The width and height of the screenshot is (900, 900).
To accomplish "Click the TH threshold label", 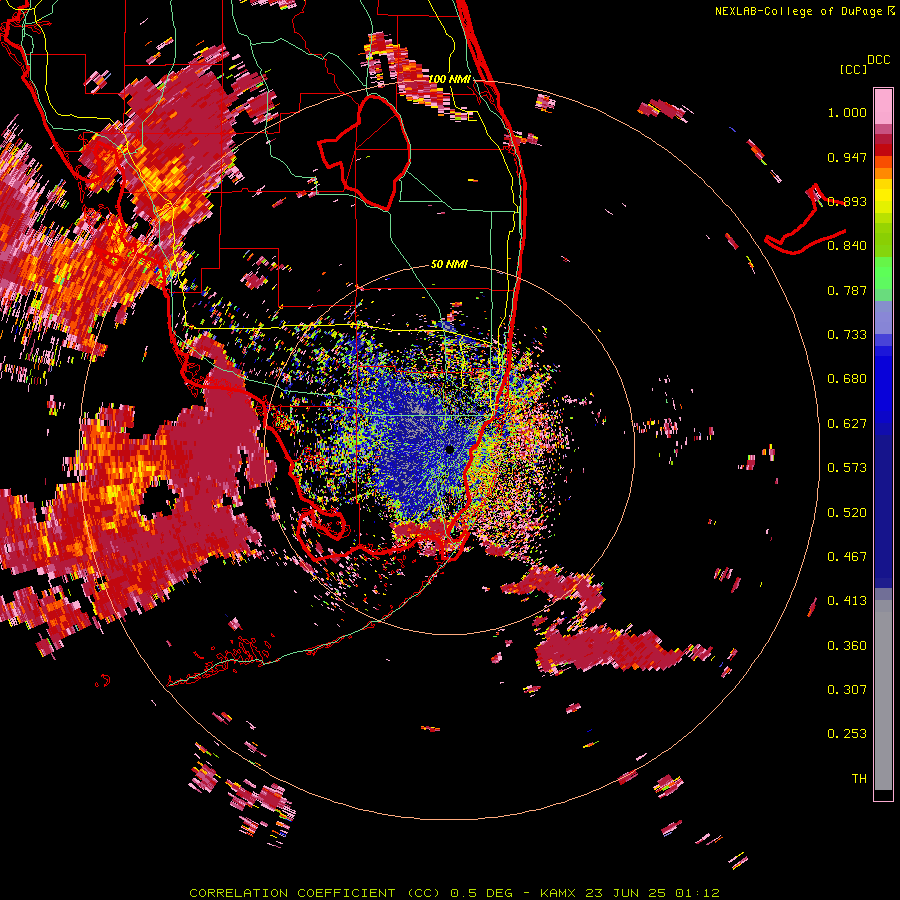I will 859,779.
